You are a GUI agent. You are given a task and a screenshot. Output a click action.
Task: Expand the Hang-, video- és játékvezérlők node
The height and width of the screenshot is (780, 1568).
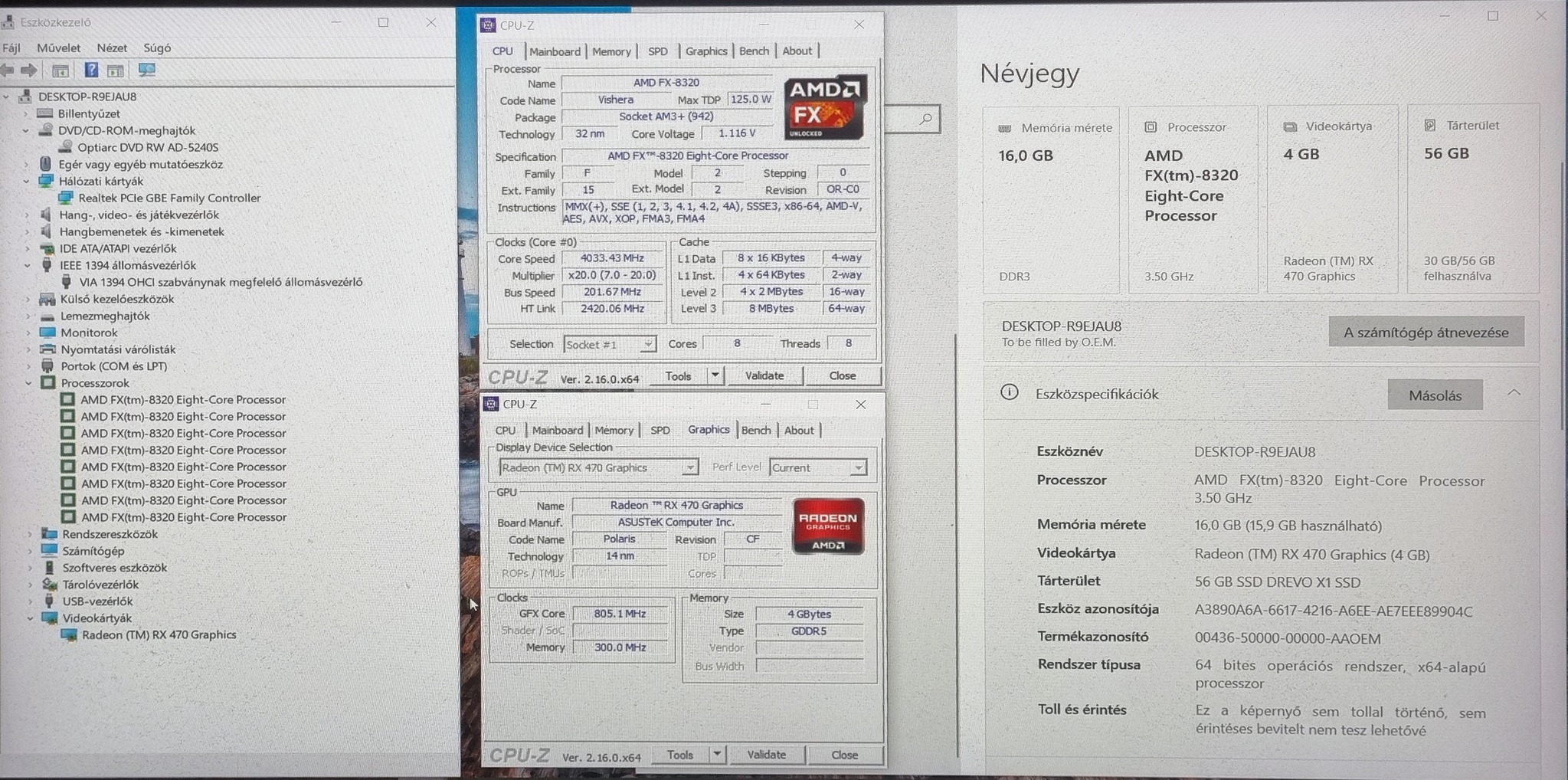click(x=27, y=215)
